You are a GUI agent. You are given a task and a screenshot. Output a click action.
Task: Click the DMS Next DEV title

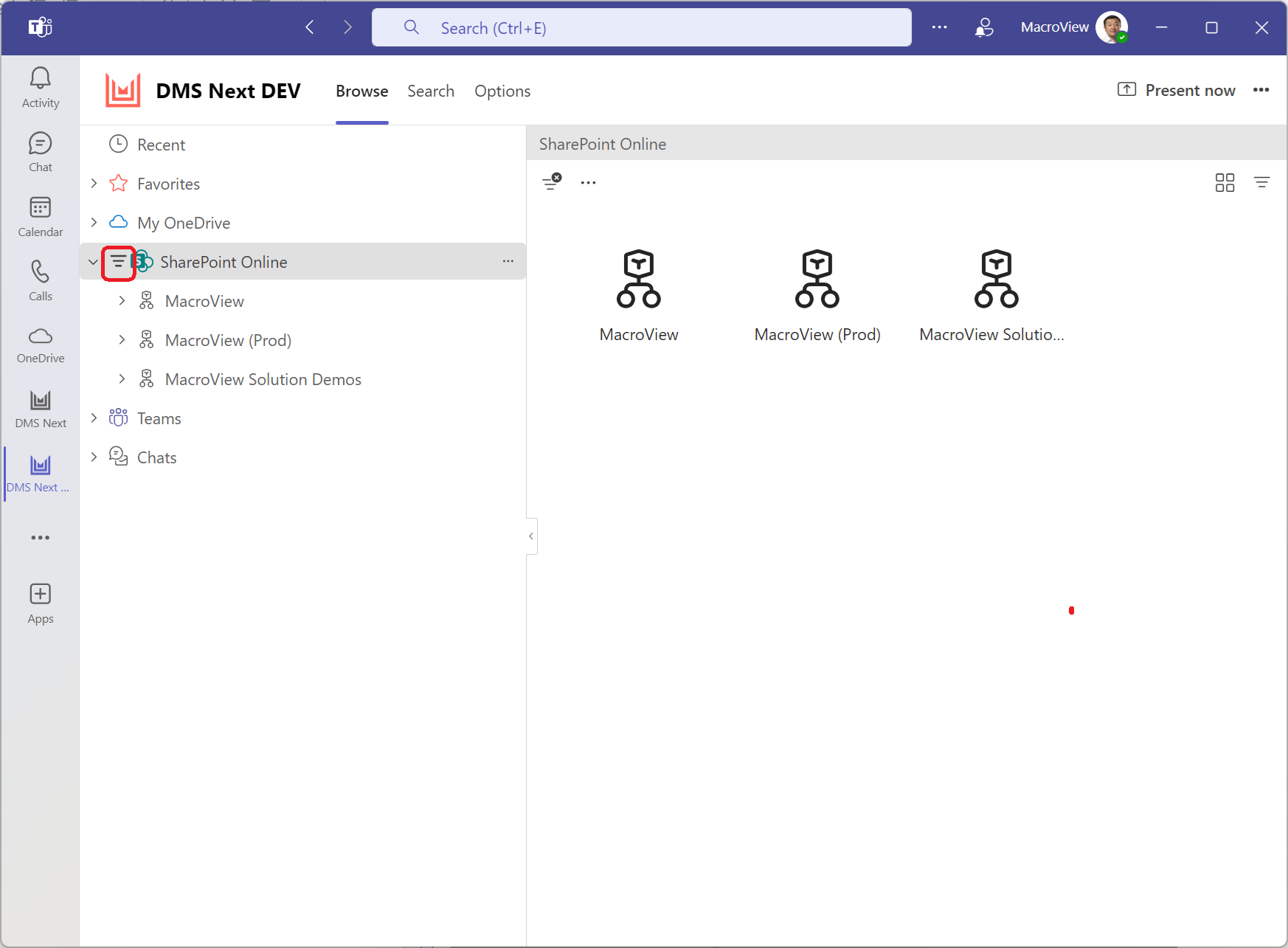click(x=228, y=91)
